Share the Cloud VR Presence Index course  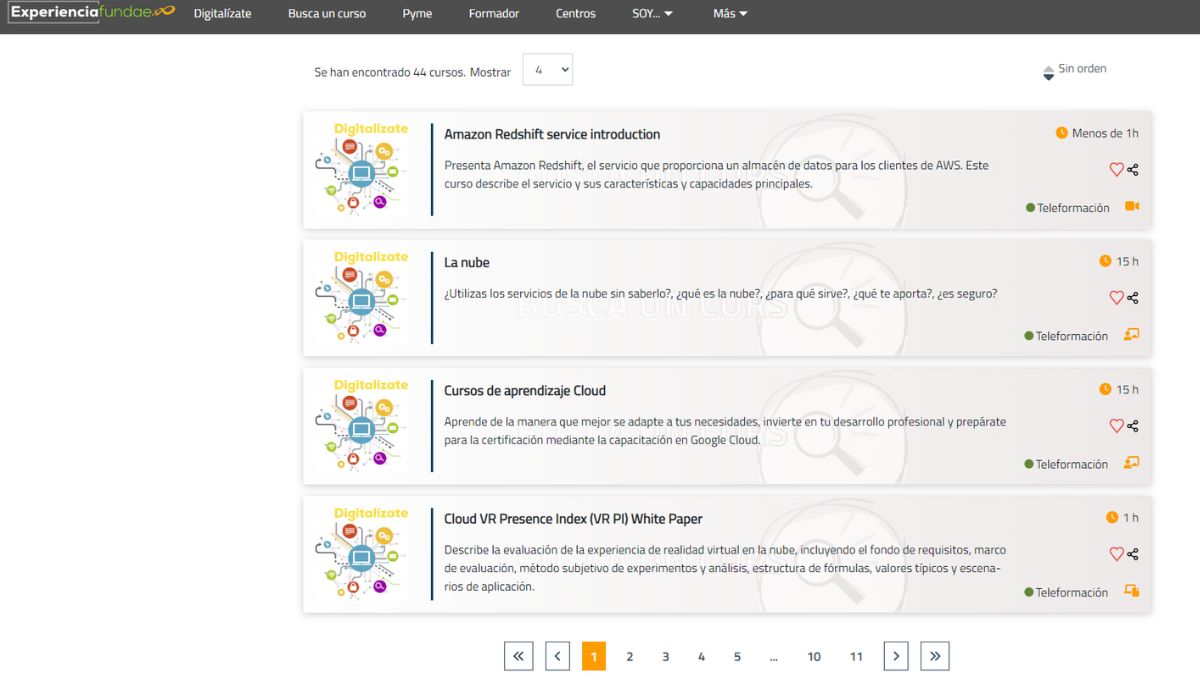[1133, 554]
